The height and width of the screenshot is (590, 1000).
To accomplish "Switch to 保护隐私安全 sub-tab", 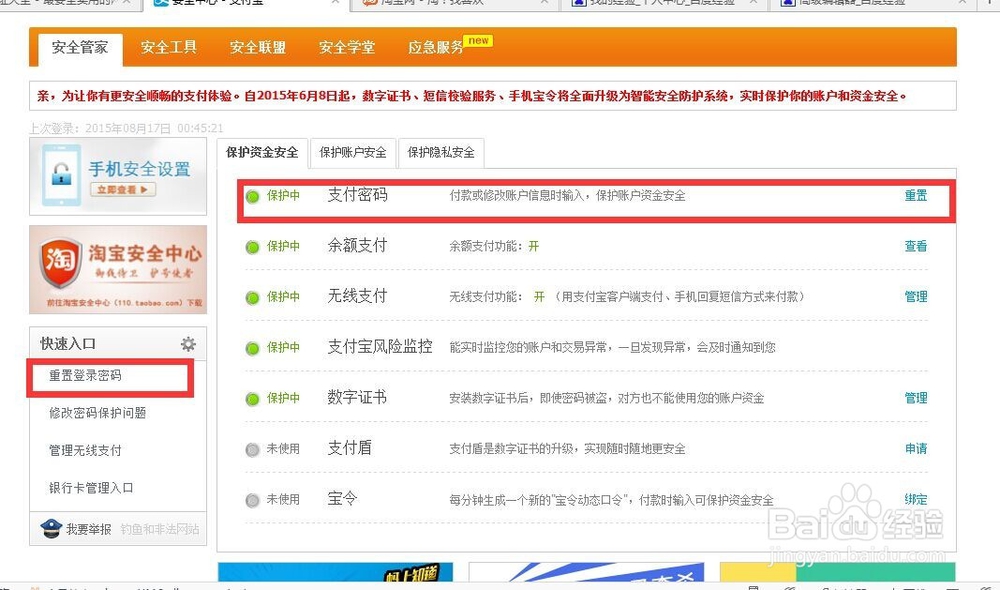I will [x=441, y=152].
